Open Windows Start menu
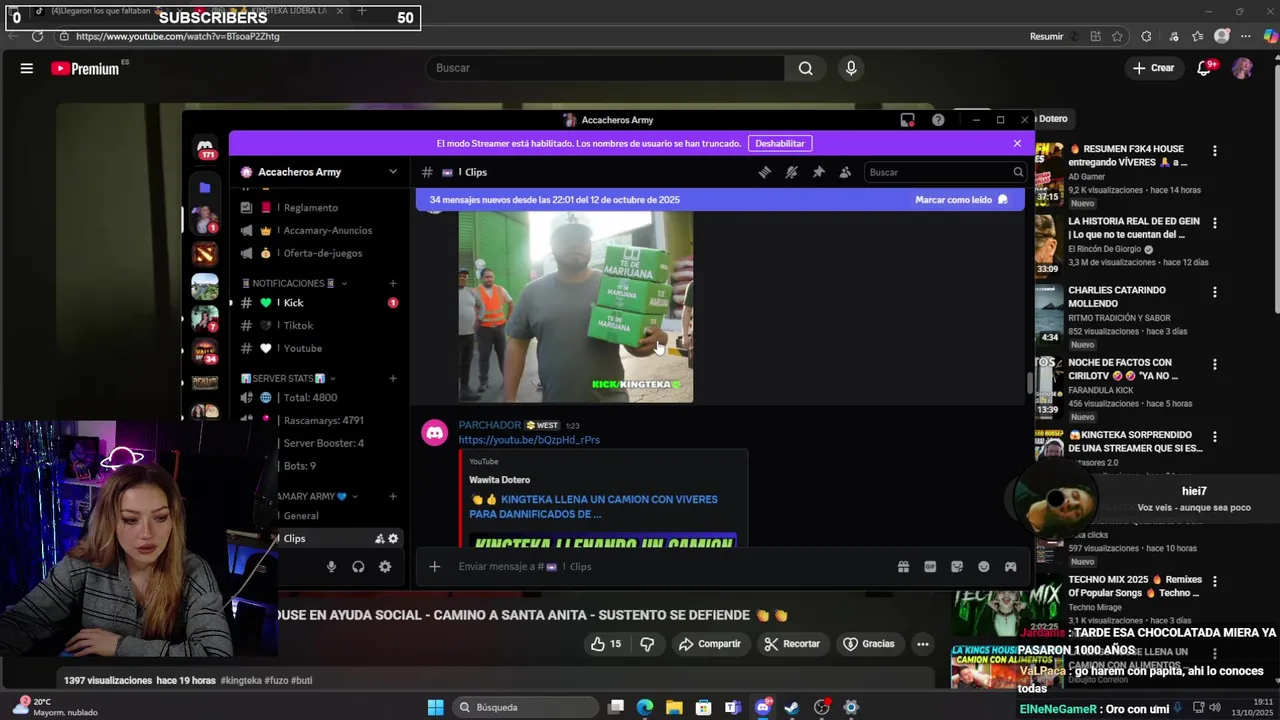 pyautogui.click(x=436, y=707)
